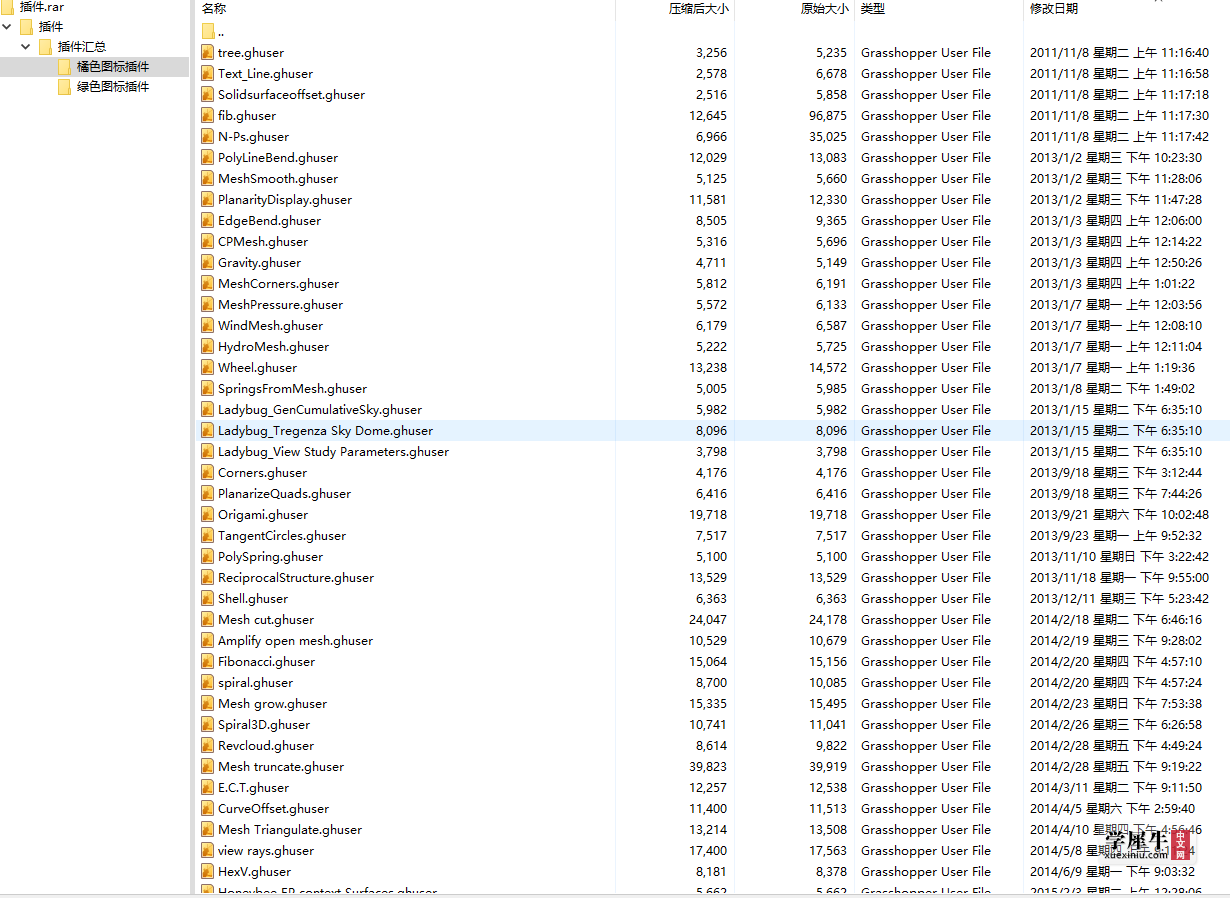Select CurveOffset.ghuser file name
The width and height of the screenshot is (1230, 898).
click(273, 808)
